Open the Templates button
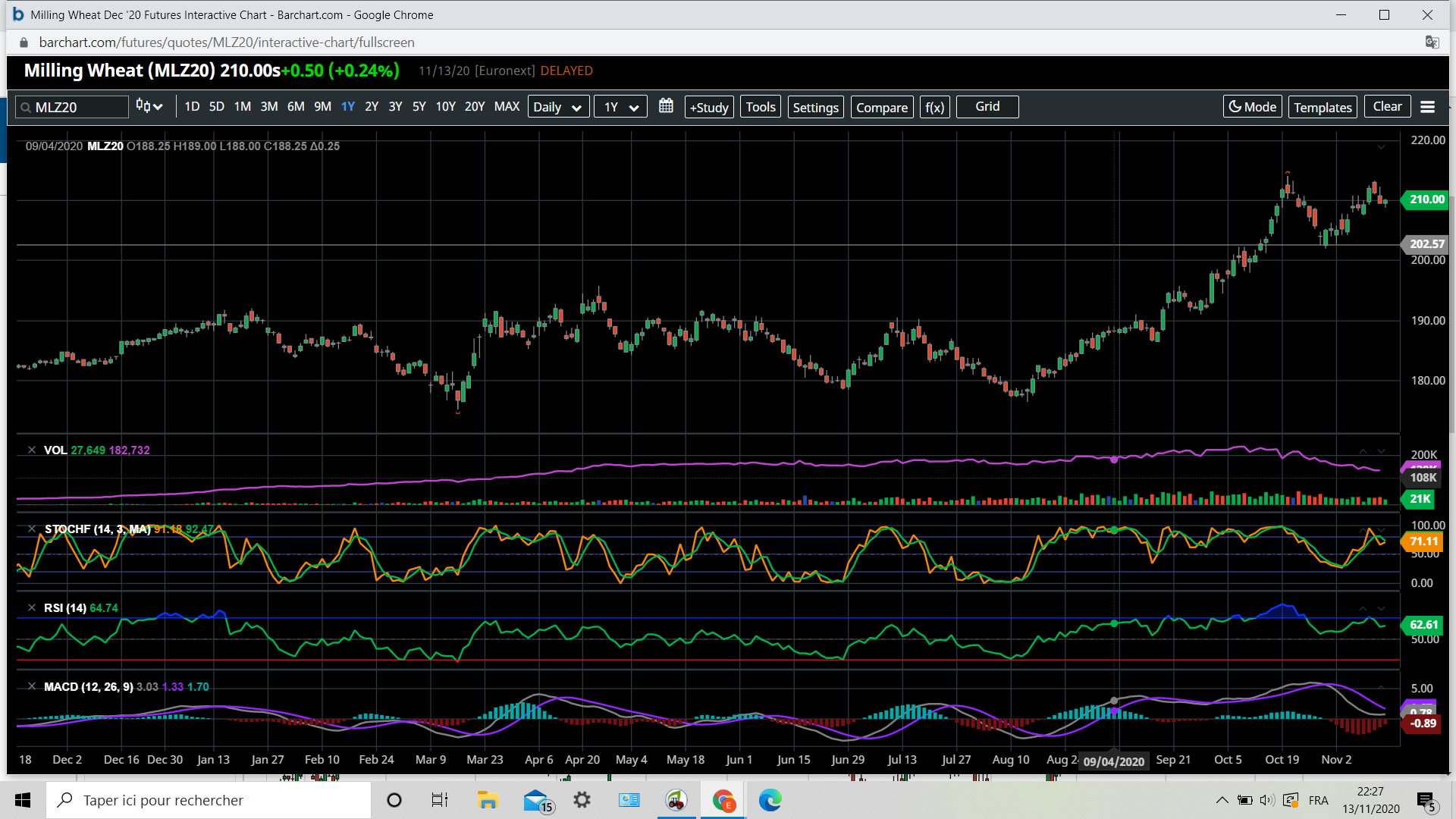The height and width of the screenshot is (819, 1456). click(1323, 107)
